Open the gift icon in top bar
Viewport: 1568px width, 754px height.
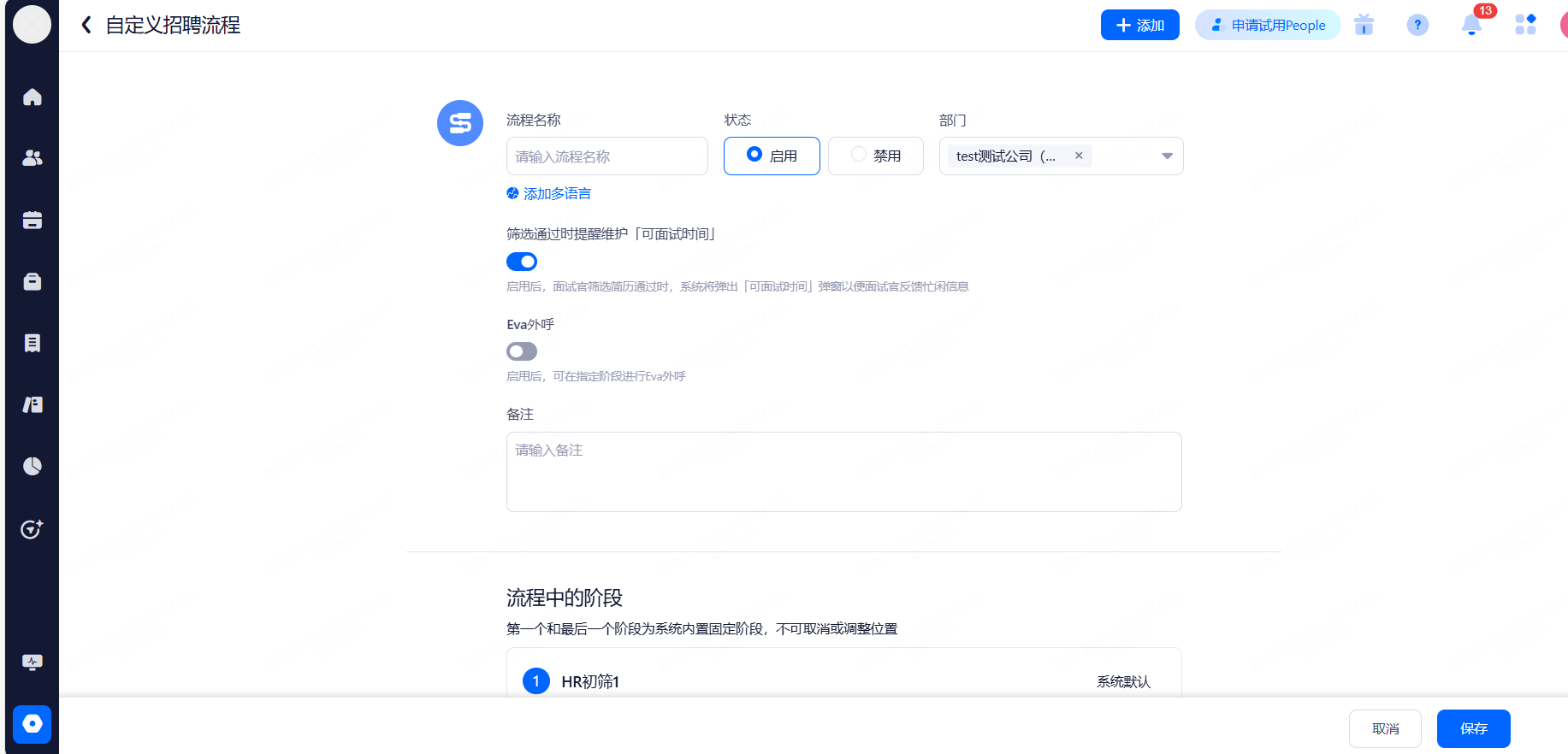pyautogui.click(x=1364, y=26)
